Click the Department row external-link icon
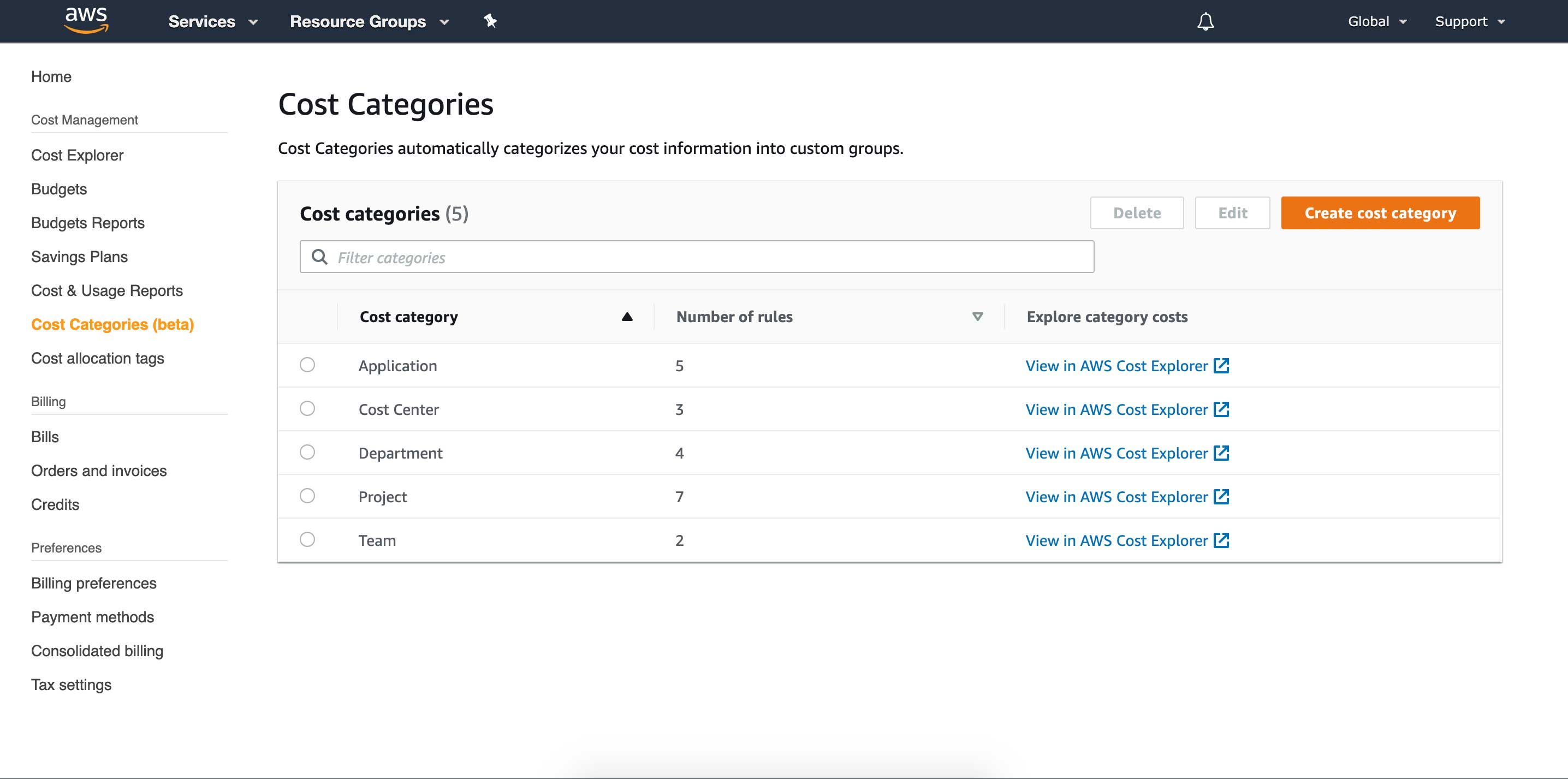Image resolution: width=1568 pixels, height=779 pixels. tap(1222, 453)
